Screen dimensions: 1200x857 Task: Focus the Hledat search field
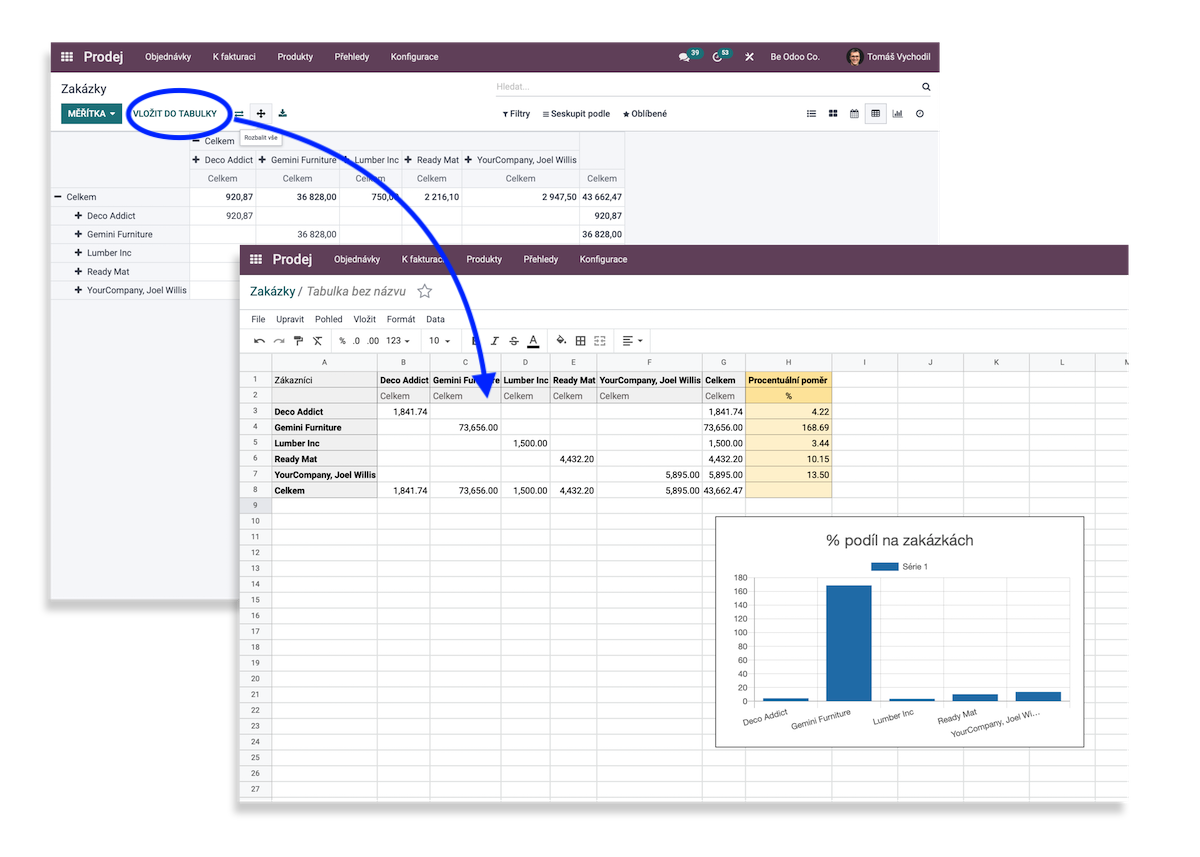[x=707, y=87]
